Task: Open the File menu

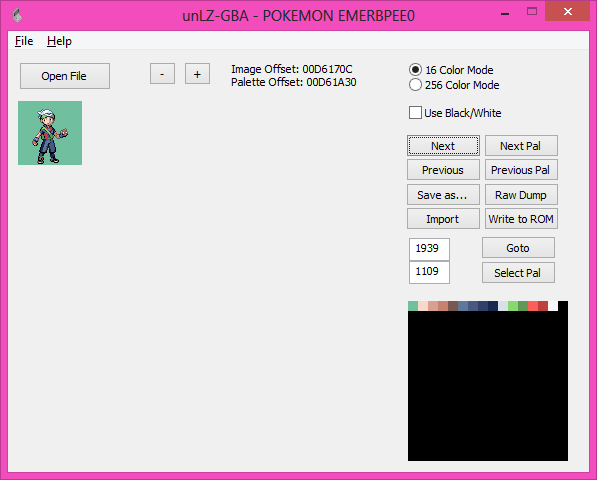Action: (24, 41)
